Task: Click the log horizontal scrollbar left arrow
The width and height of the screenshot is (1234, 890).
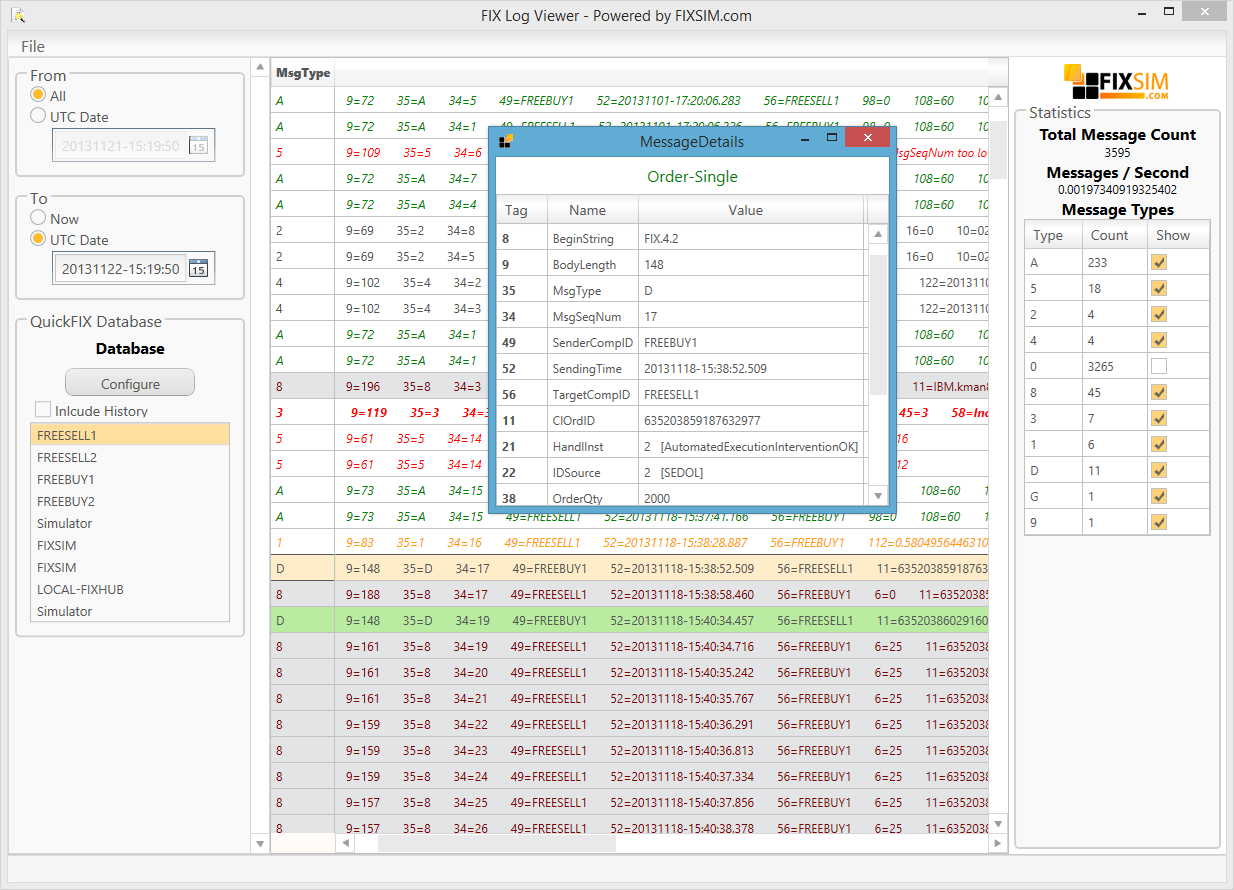Action: pyautogui.click(x=346, y=843)
